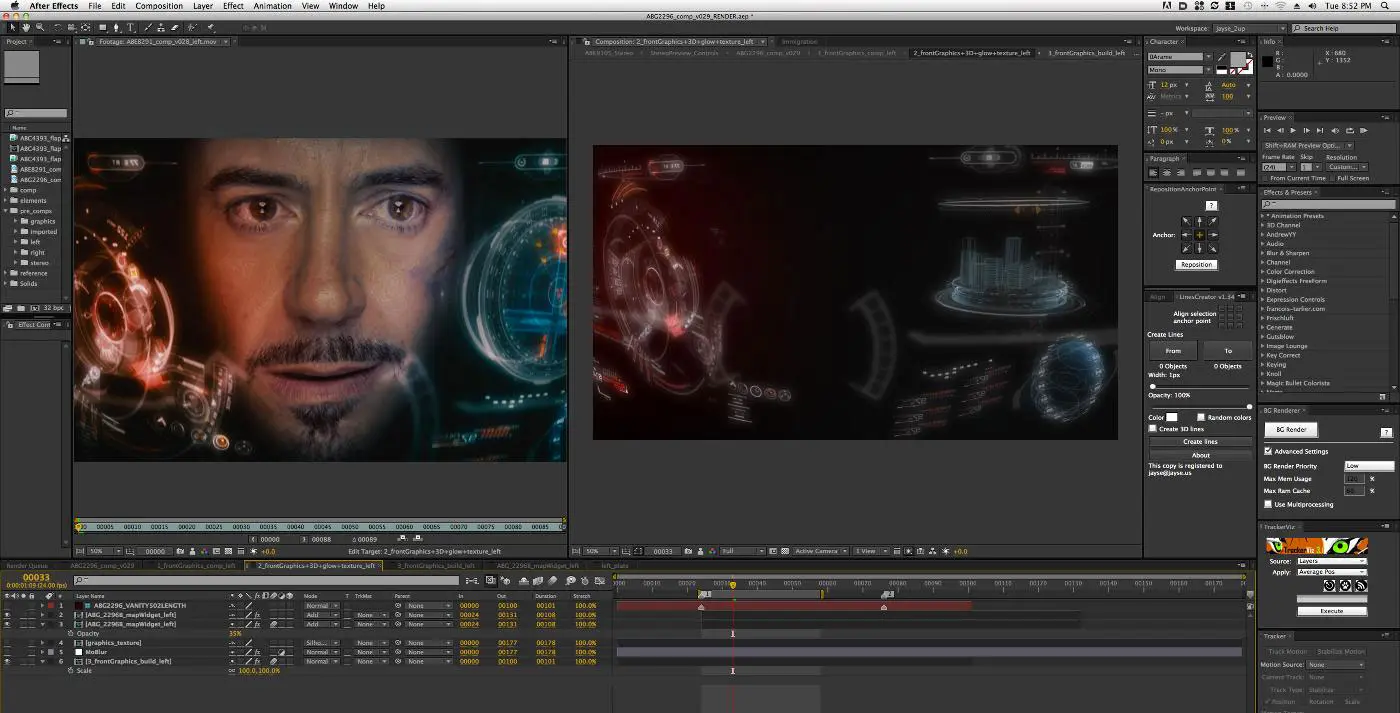
Task: Jump to last frame in Preview panel
Action: pyautogui.click(x=1321, y=130)
